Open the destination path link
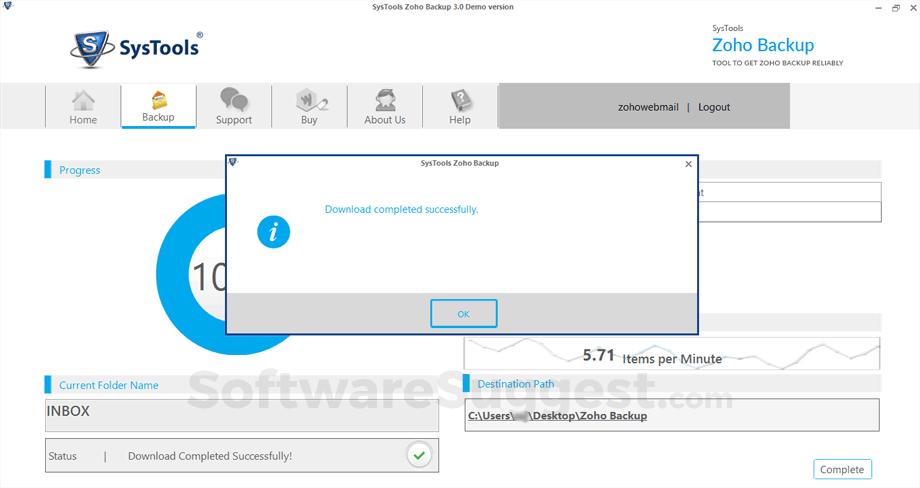920x488 pixels. [x=557, y=416]
